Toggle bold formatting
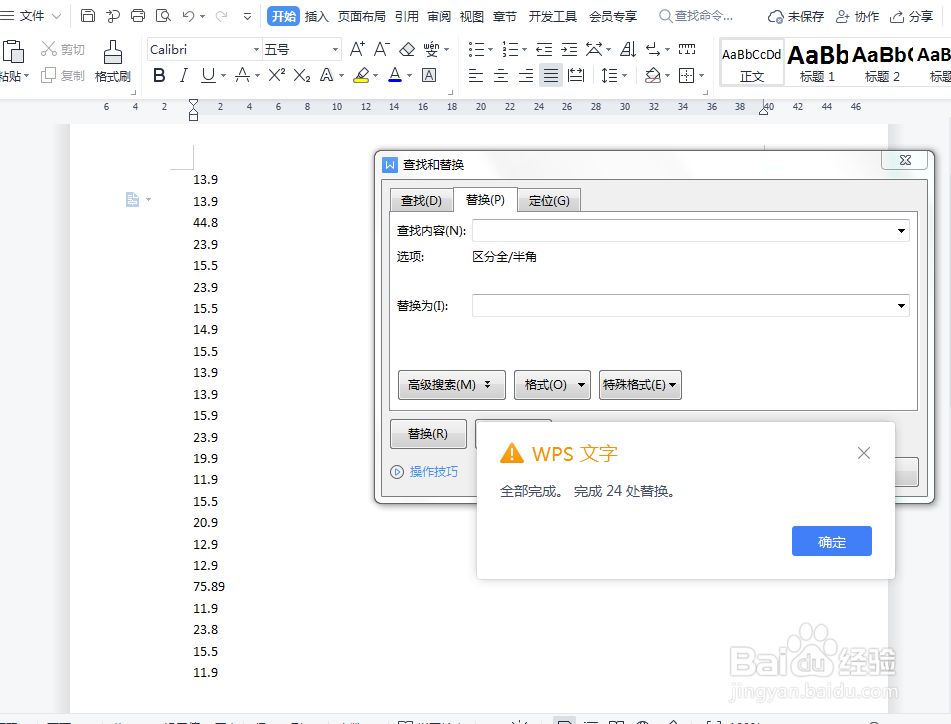The image size is (951, 724). coord(159,75)
